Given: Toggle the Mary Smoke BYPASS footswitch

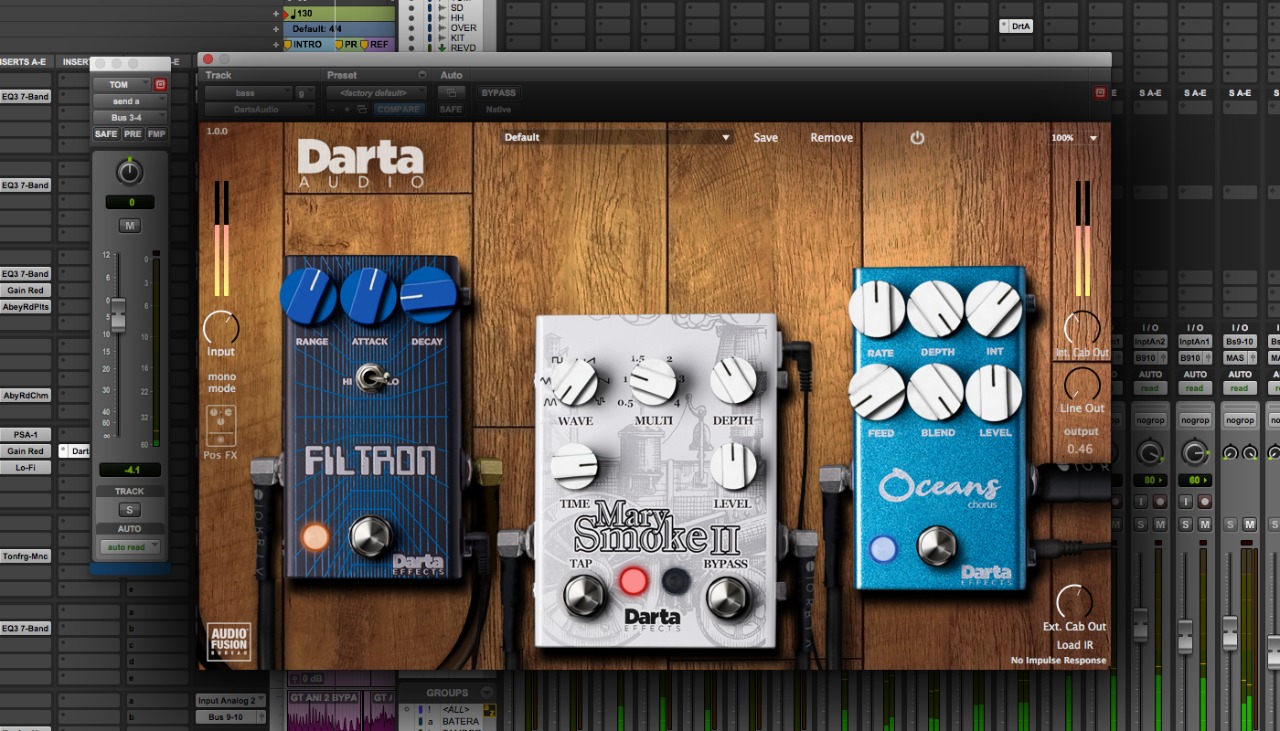Looking at the screenshot, I should pyautogui.click(x=727, y=596).
